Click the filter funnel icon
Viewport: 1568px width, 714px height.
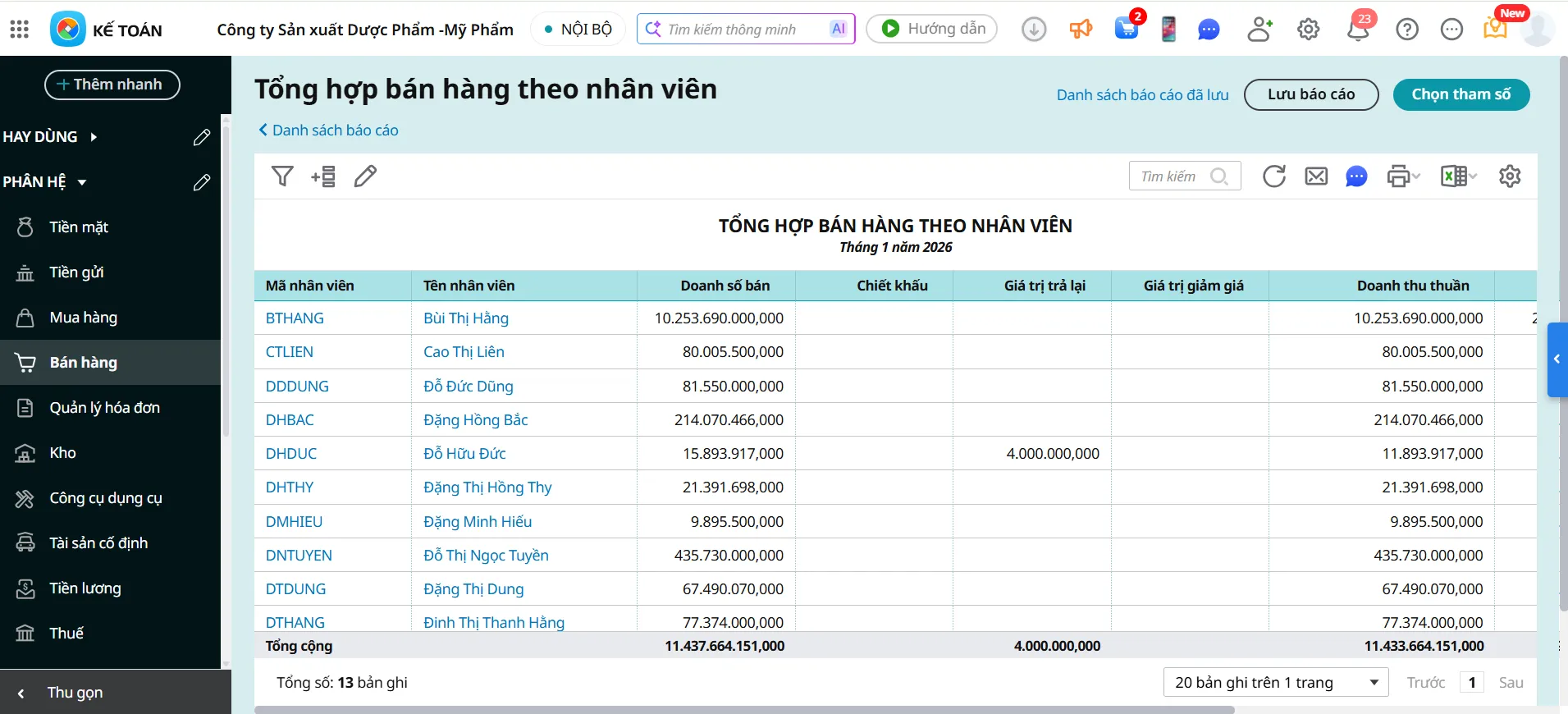tap(282, 176)
